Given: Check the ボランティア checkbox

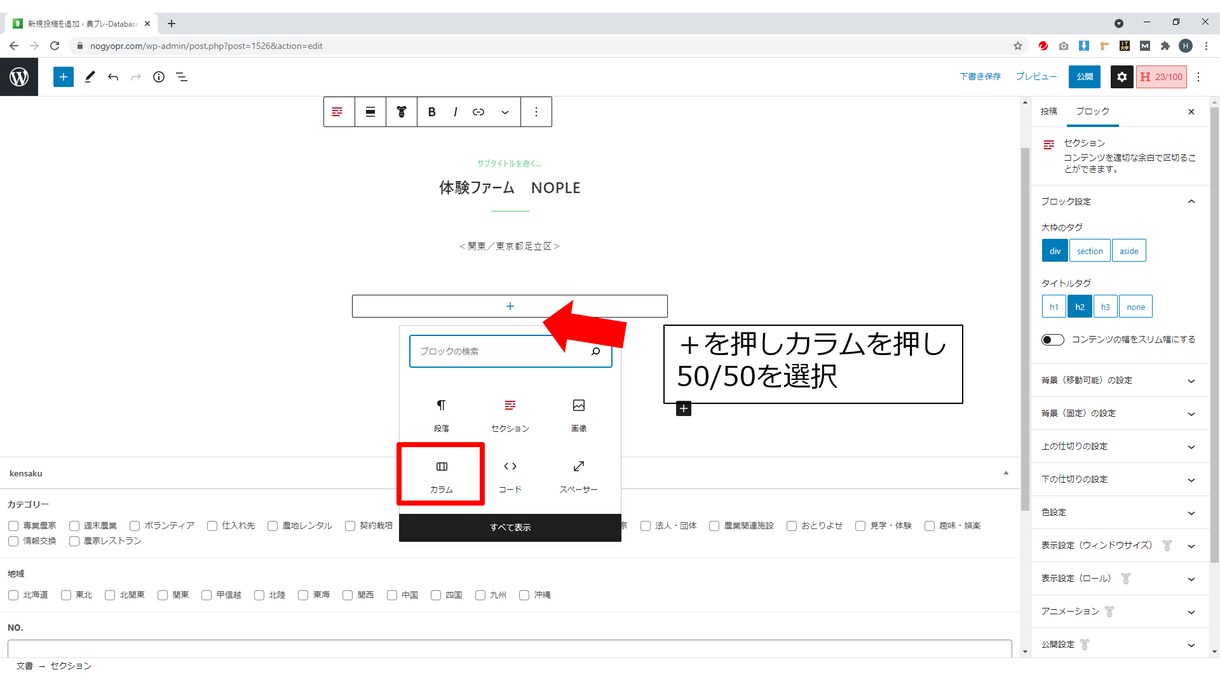Looking at the screenshot, I should 135,526.
